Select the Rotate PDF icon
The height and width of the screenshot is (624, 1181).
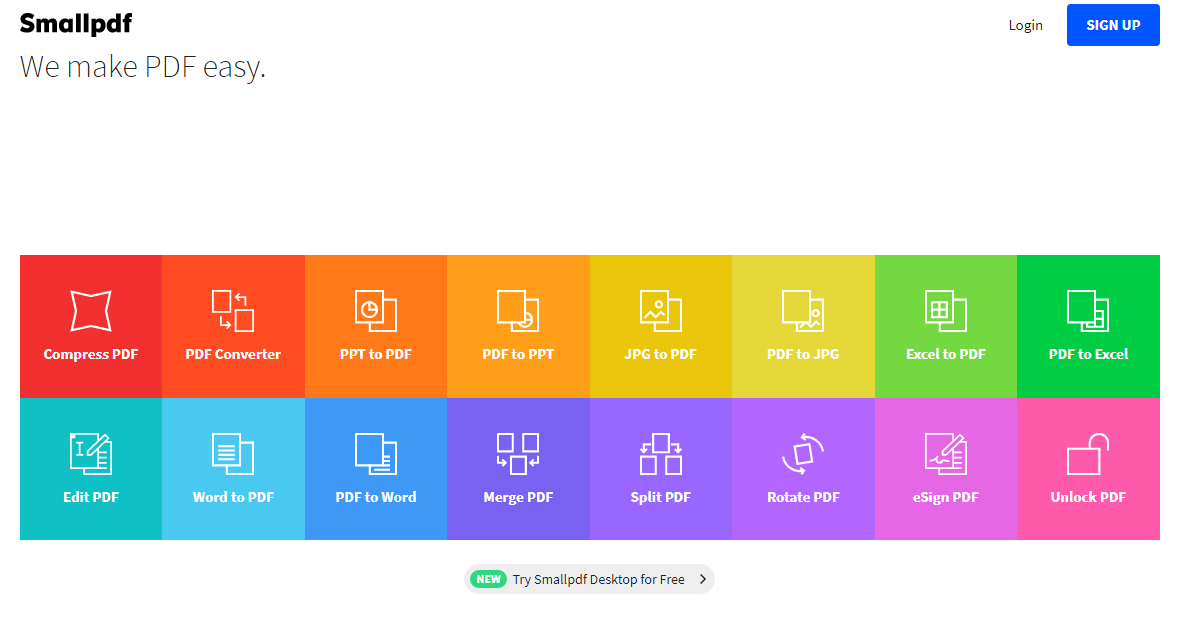[803, 454]
